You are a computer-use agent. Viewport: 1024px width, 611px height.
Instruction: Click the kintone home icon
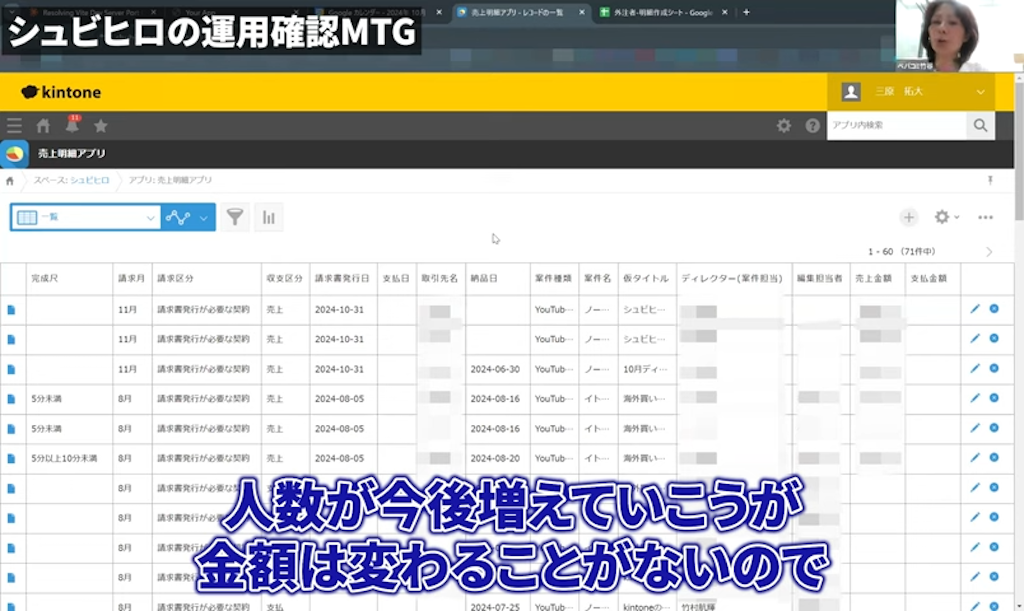coord(42,126)
